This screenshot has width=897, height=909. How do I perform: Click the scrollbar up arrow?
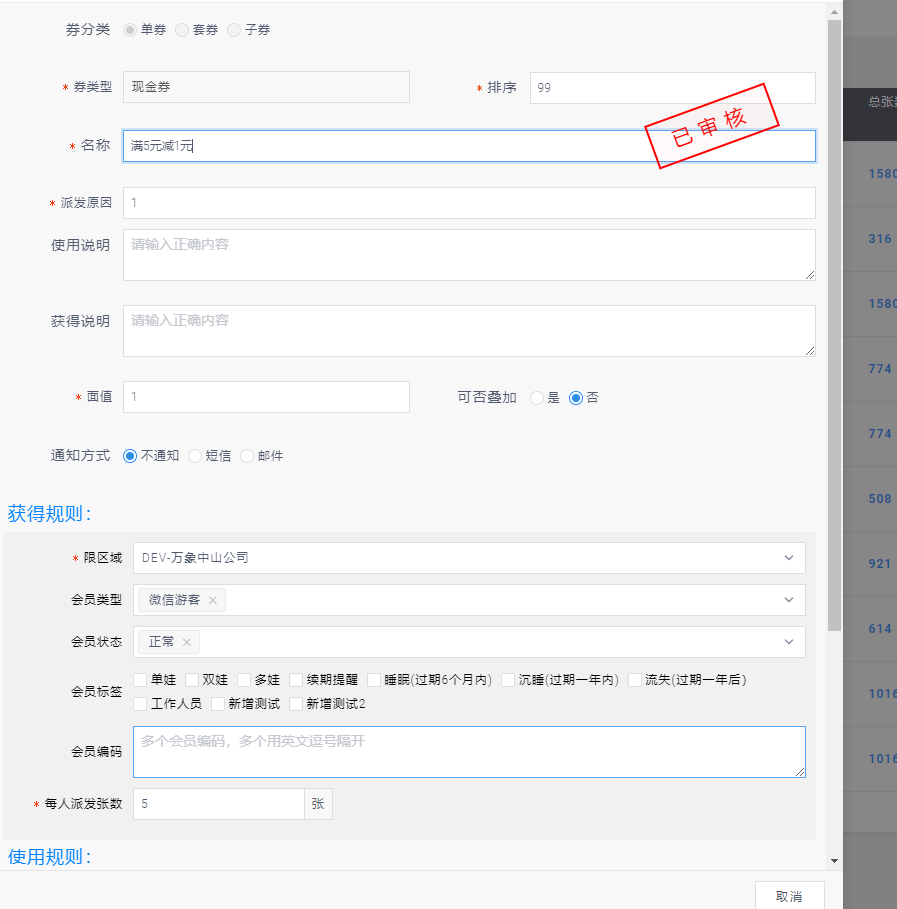coord(834,12)
